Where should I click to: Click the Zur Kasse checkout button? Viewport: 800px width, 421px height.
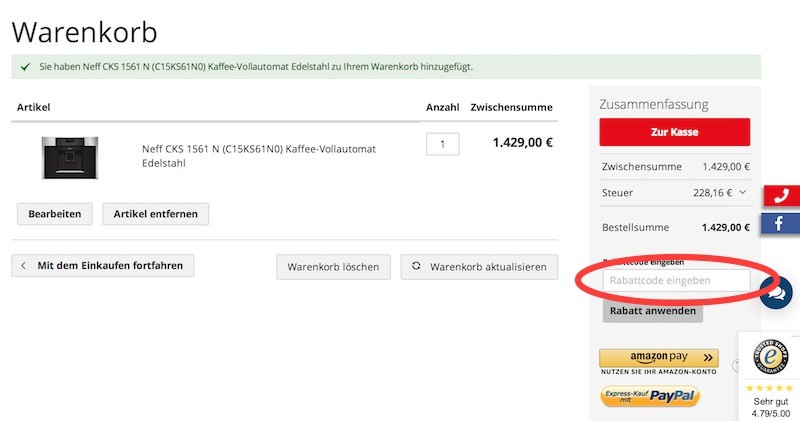click(x=674, y=132)
